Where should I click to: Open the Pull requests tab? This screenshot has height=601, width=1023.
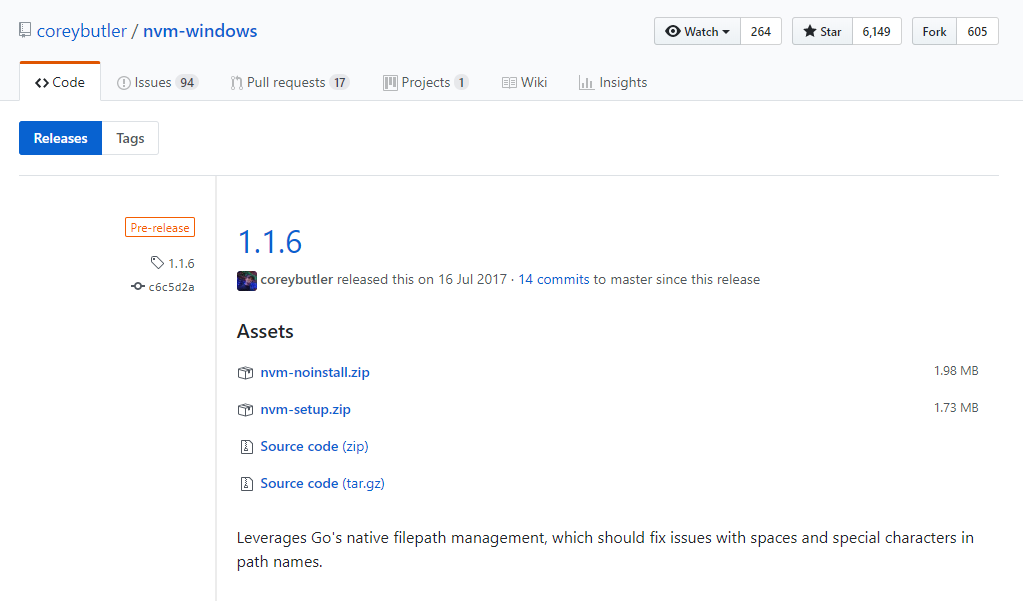289,82
